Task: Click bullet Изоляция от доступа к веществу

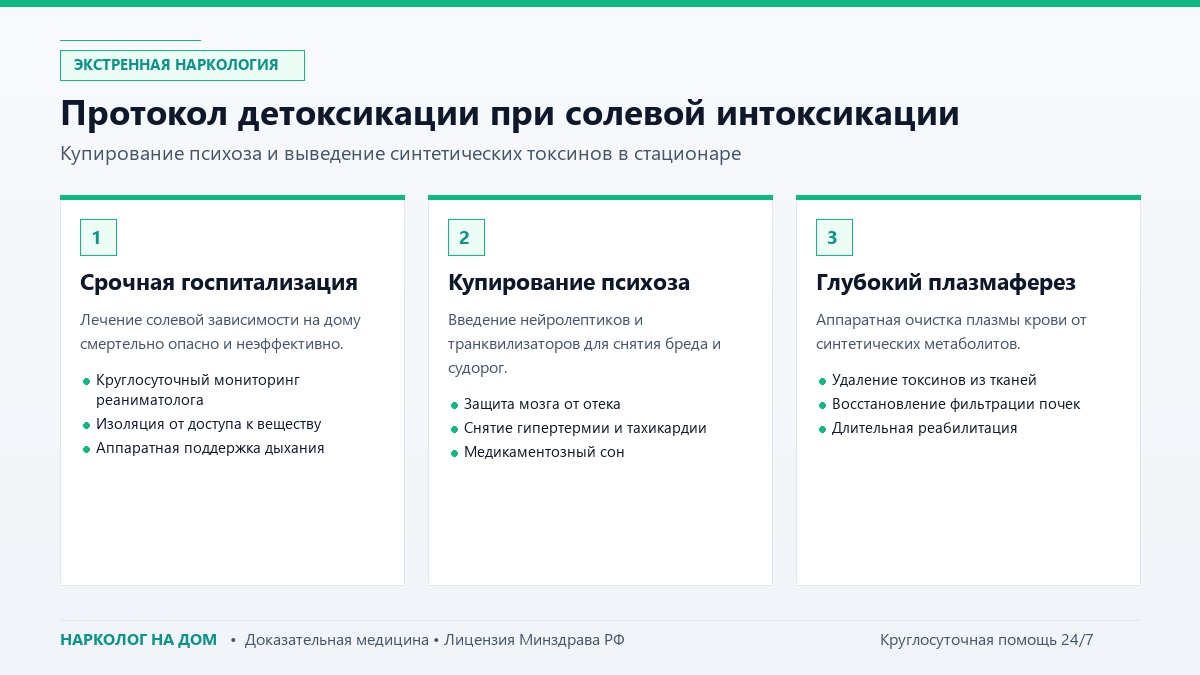Action: pyautogui.click(x=208, y=424)
